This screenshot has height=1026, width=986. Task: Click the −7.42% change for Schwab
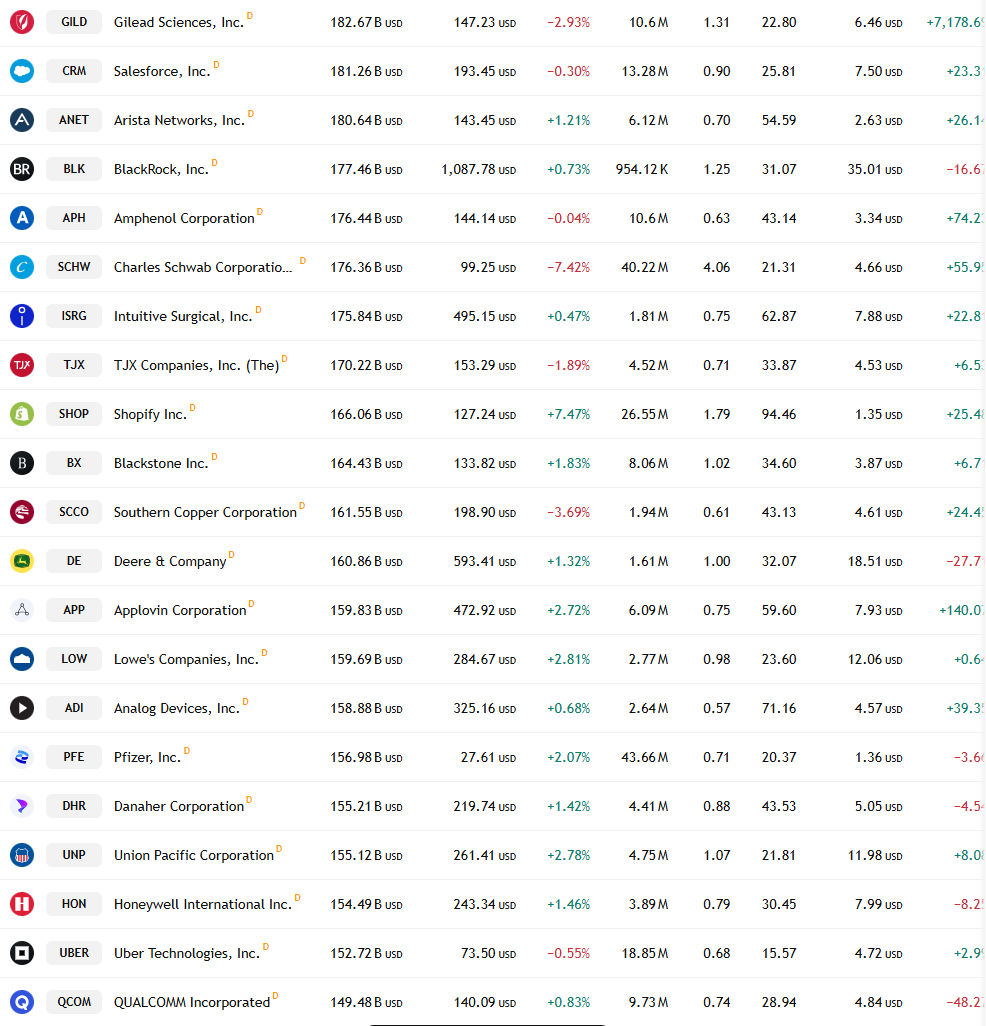click(569, 268)
